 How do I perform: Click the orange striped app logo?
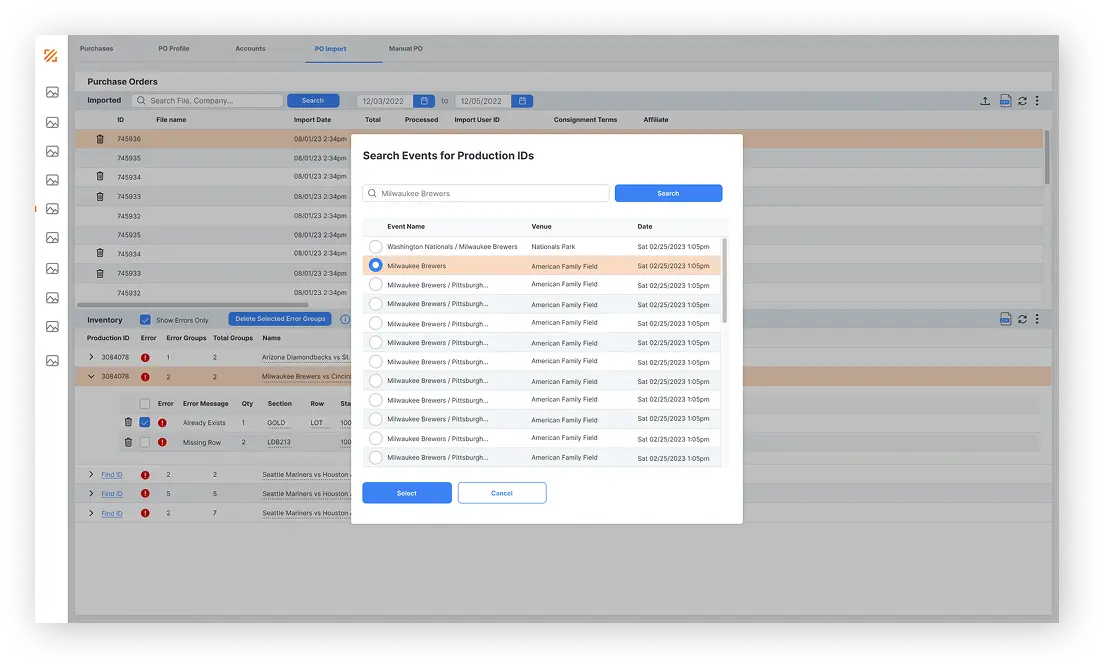pyautogui.click(x=51, y=56)
